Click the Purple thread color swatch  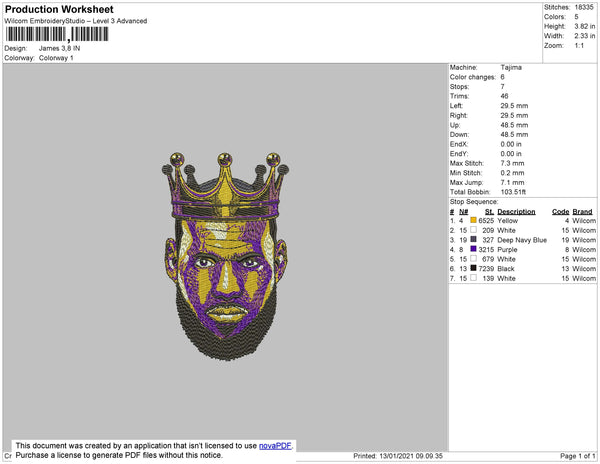pyautogui.click(x=473, y=249)
